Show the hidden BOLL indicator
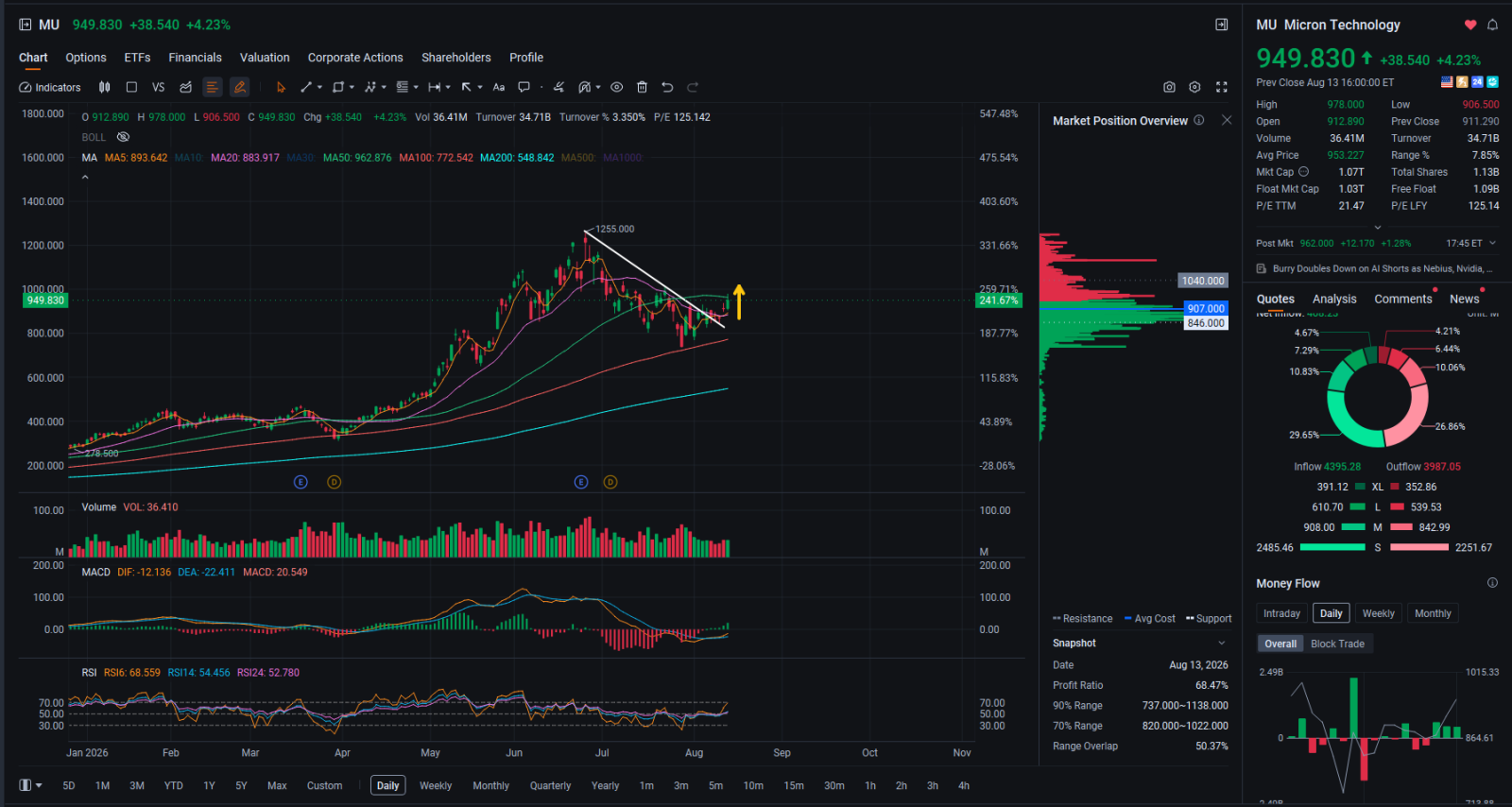This screenshot has width=1512, height=807. pyautogui.click(x=123, y=137)
